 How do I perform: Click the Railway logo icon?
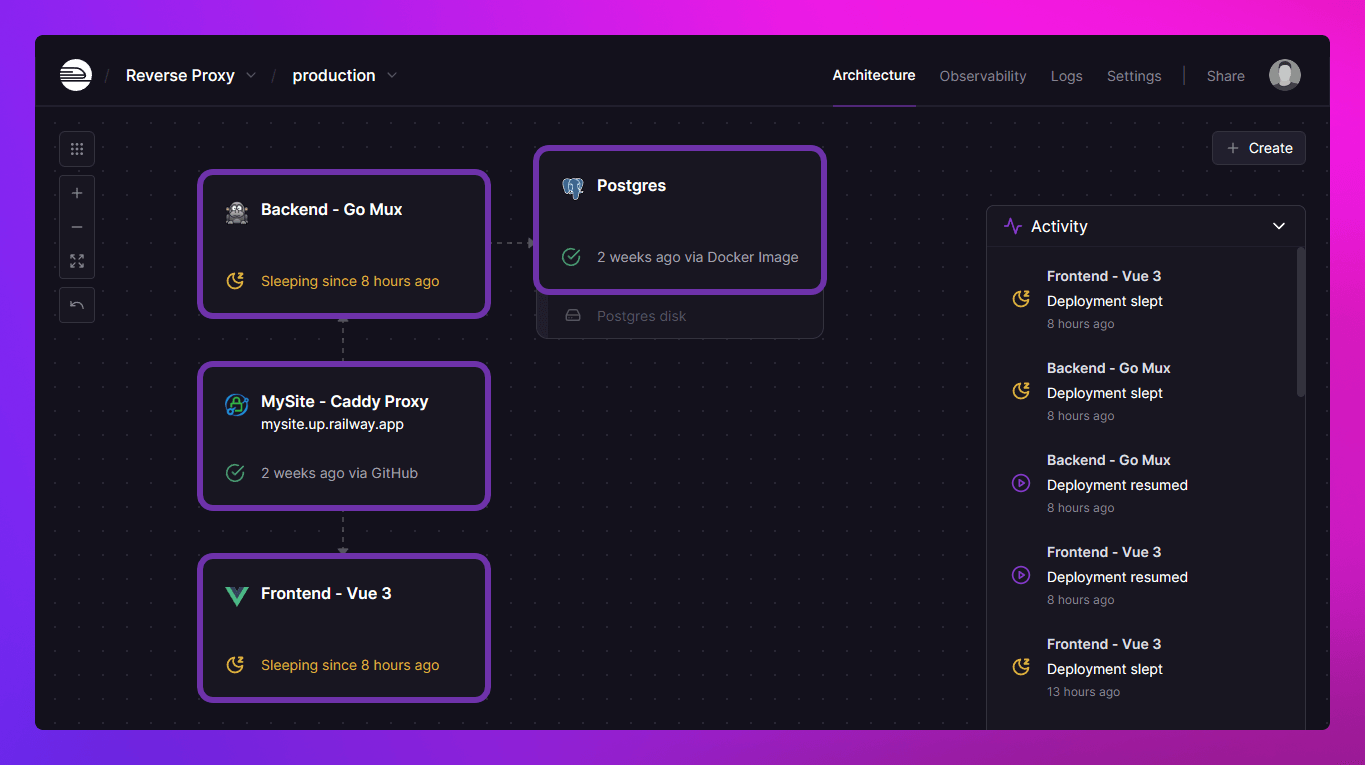click(76, 75)
